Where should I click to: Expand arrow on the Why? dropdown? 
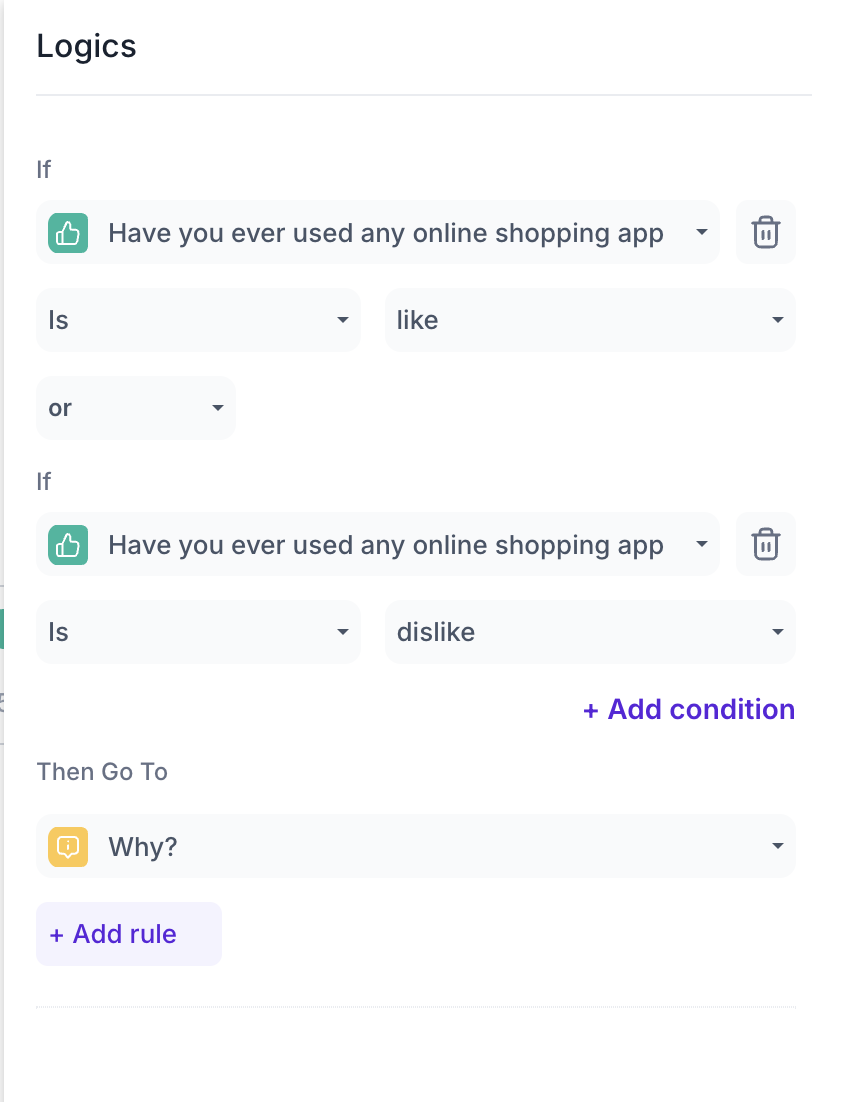[777, 846]
